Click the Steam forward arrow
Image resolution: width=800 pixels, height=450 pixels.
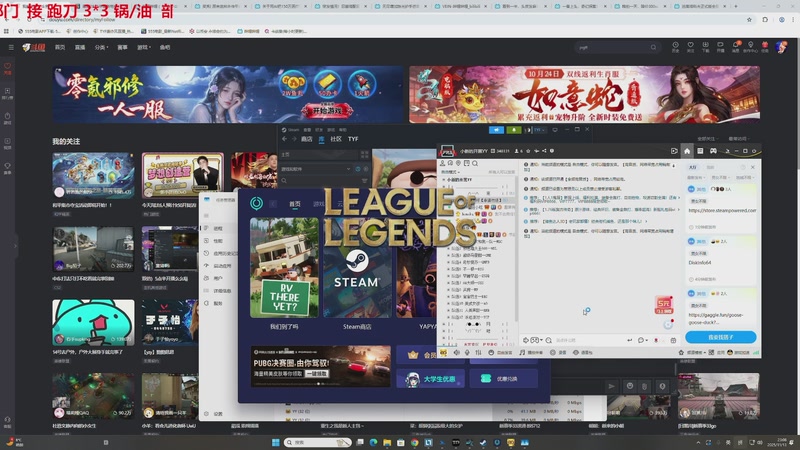point(294,139)
